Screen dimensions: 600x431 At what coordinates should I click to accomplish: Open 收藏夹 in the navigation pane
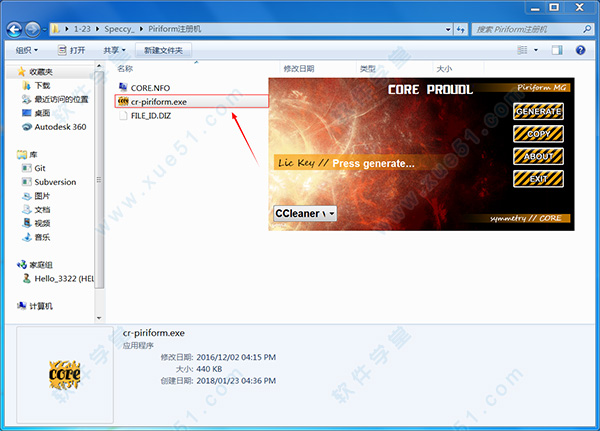41,72
